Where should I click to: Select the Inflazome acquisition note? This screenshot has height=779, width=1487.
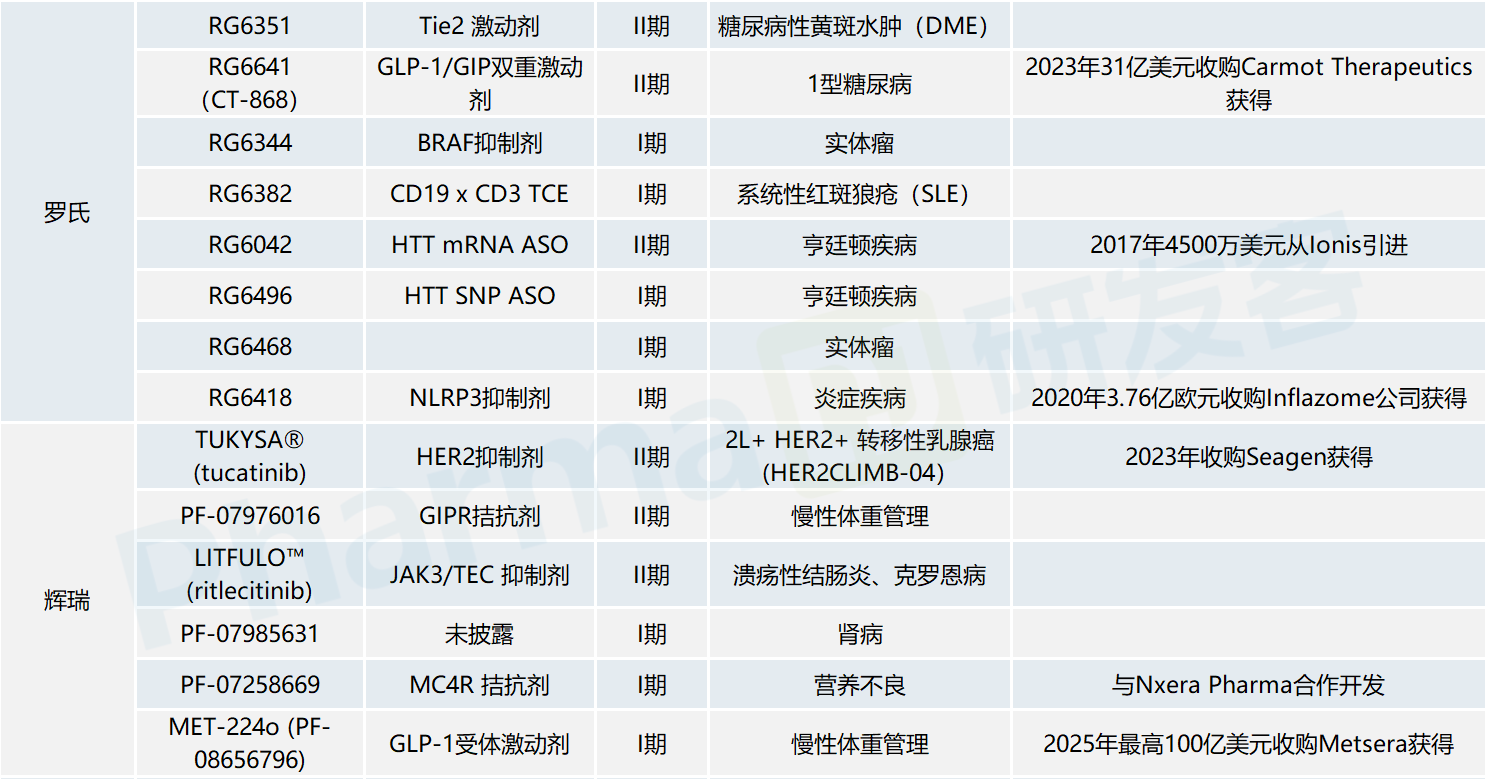point(1249,398)
